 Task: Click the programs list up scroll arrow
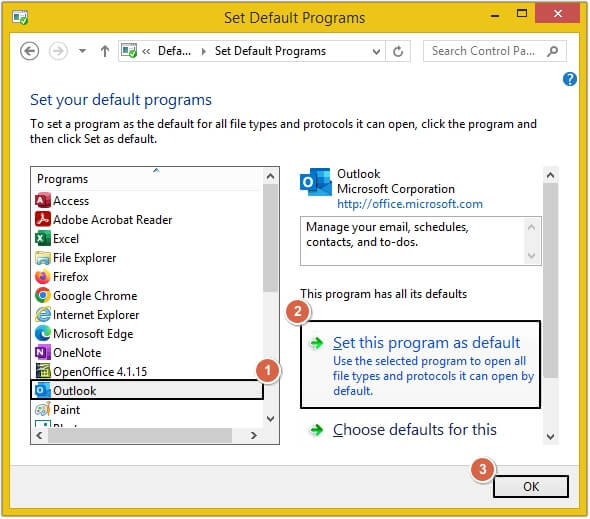pyautogui.click(x=270, y=176)
